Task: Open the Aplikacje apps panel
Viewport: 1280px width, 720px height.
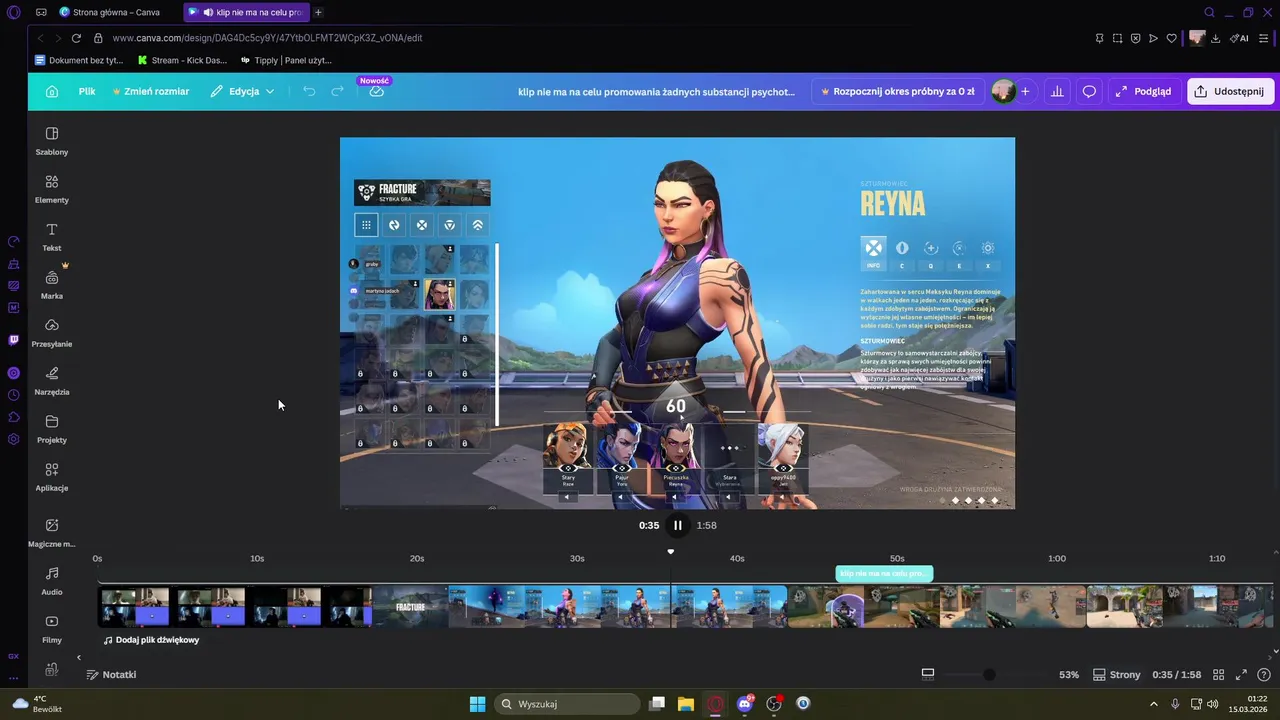Action: point(52,477)
